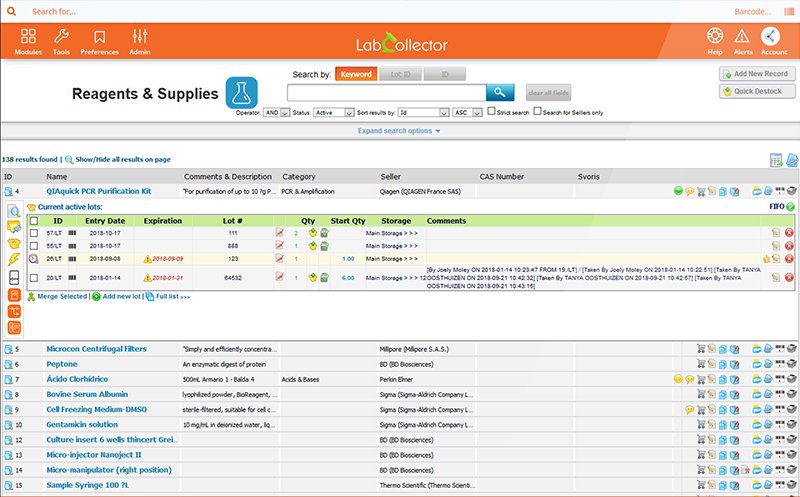Viewport: 800px width, 497px height.
Task: Select the Lot ID search tab
Action: 401,74
